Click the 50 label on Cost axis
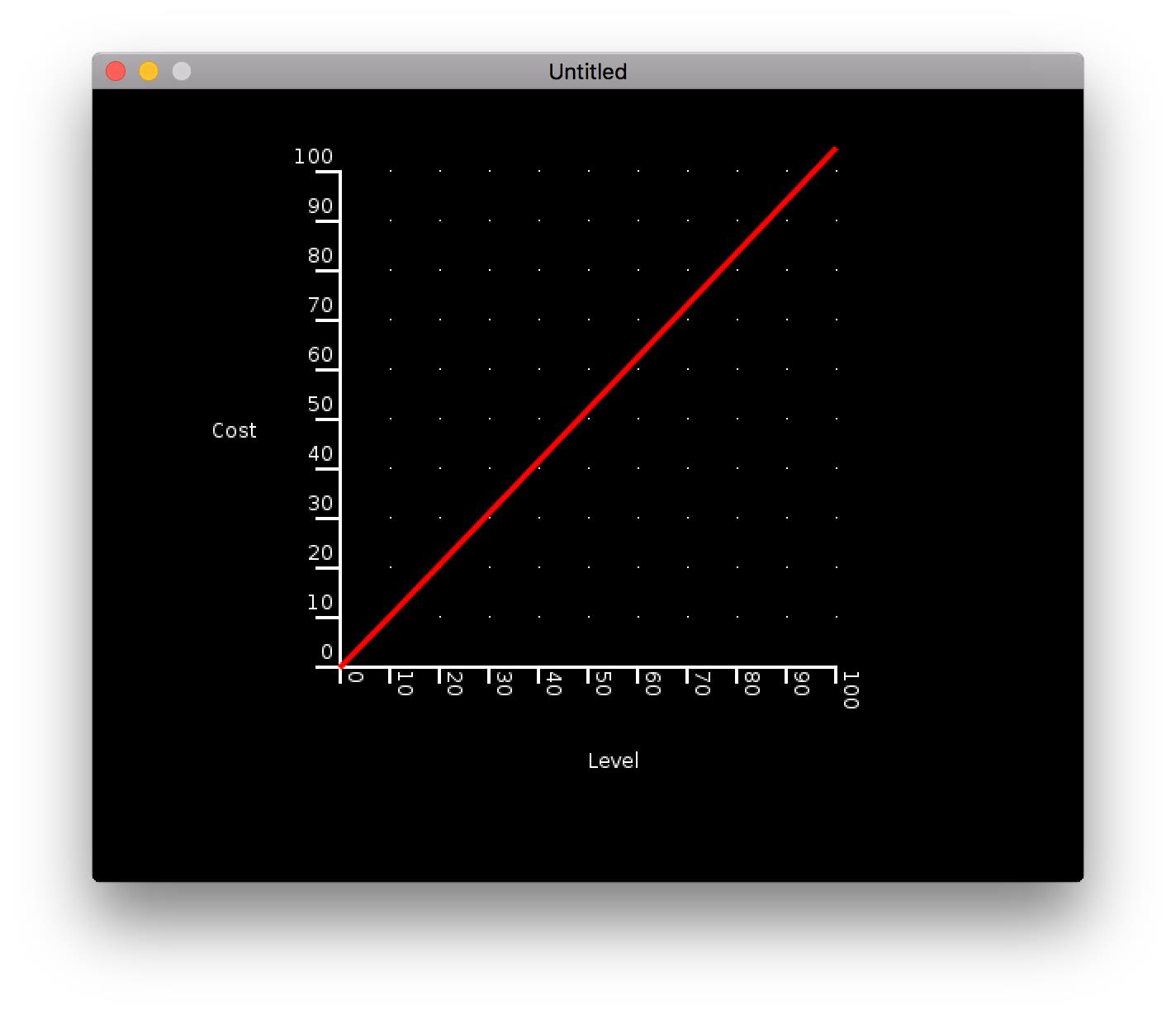Screen dimensions: 1176x1014 (320, 404)
